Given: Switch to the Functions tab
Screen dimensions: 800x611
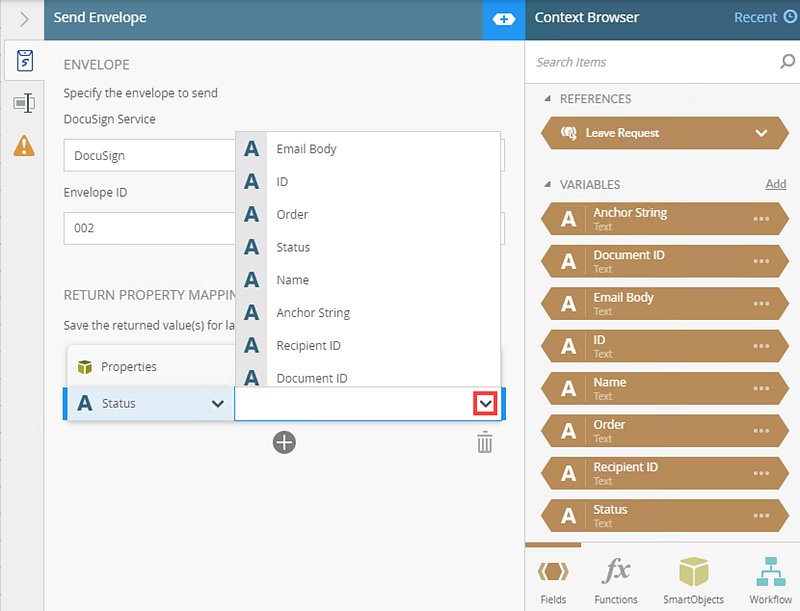Looking at the screenshot, I should pos(616,580).
